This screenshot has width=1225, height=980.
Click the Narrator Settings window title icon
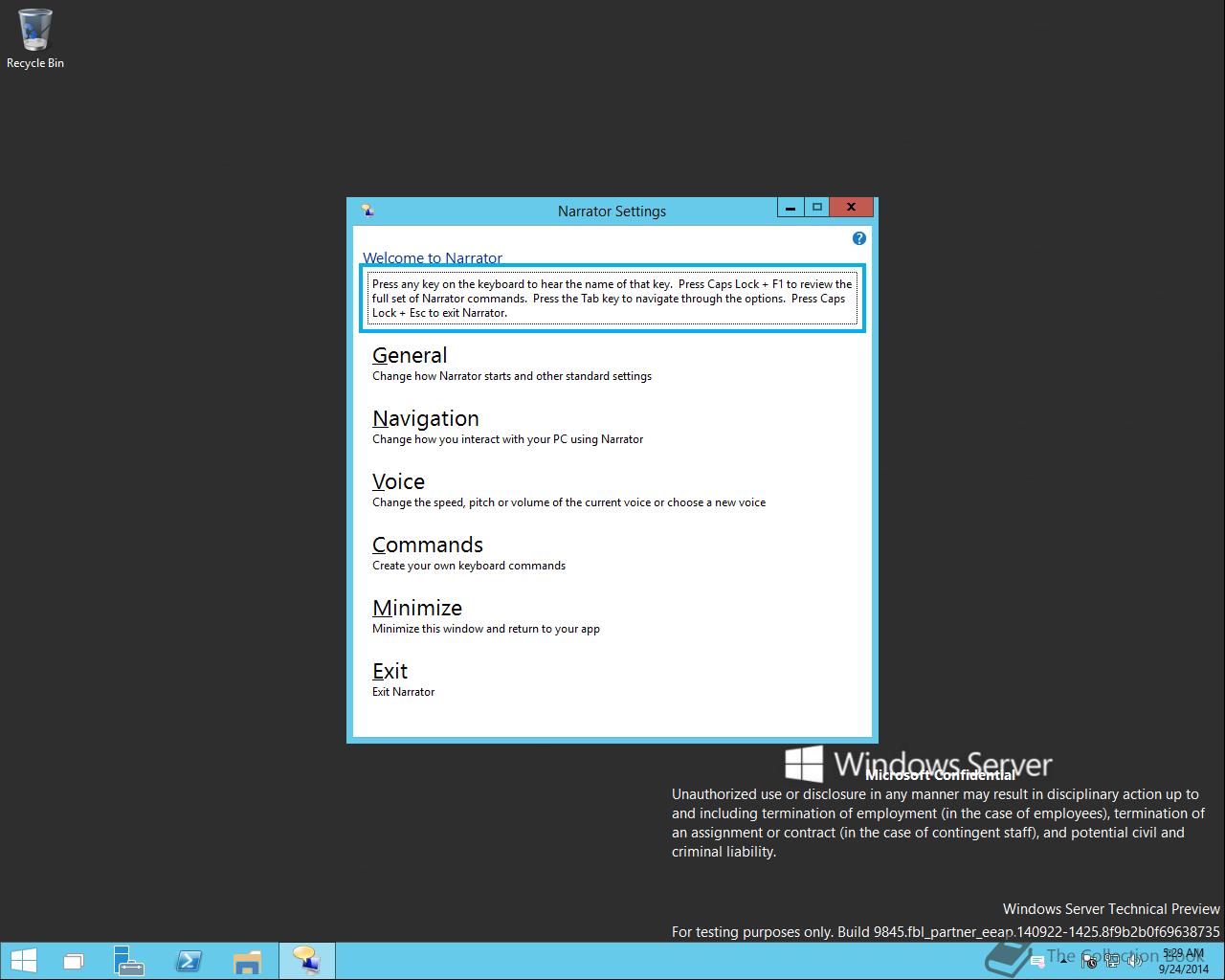(x=367, y=211)
